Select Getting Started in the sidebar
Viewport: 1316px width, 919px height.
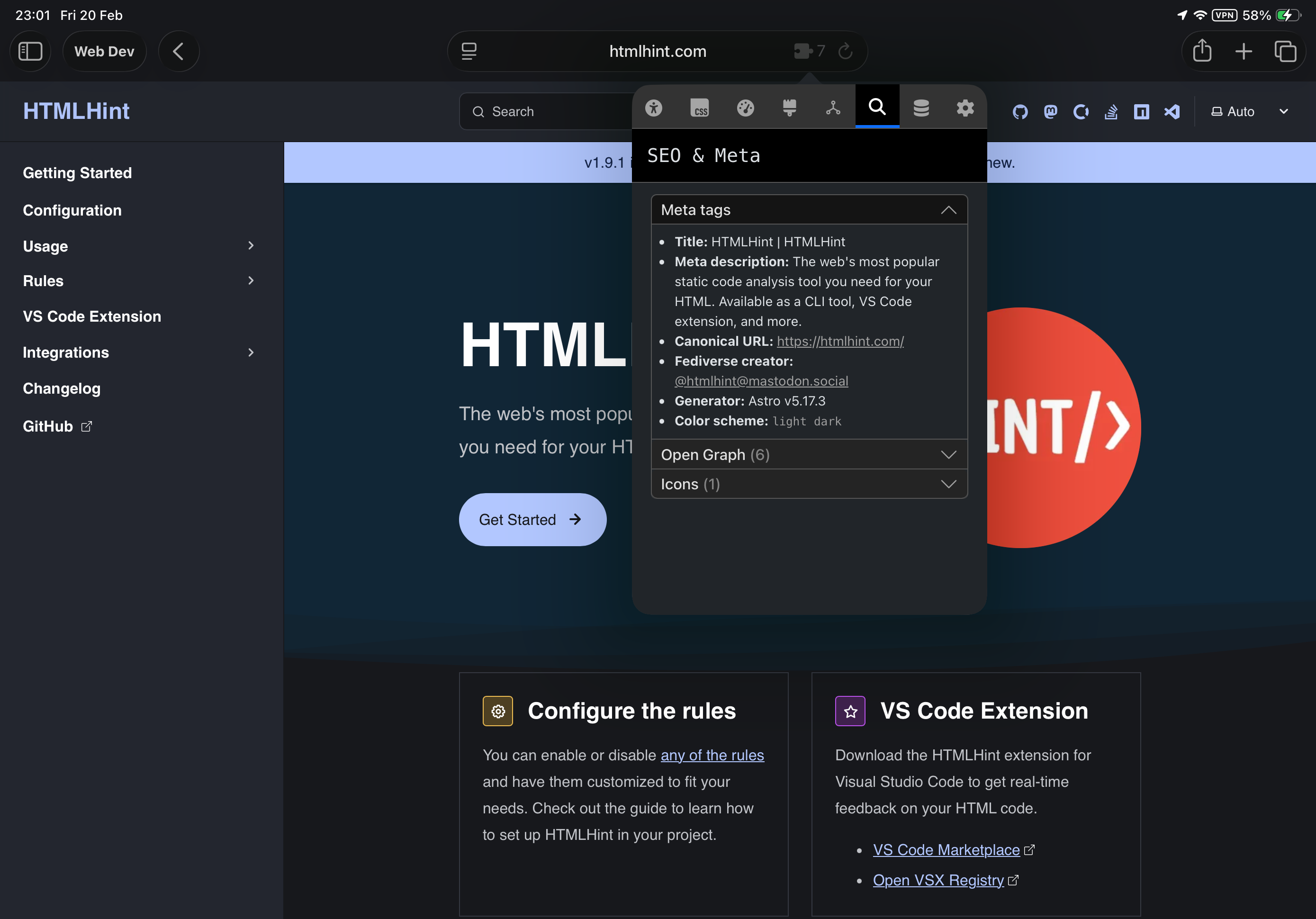coord(77,172)
